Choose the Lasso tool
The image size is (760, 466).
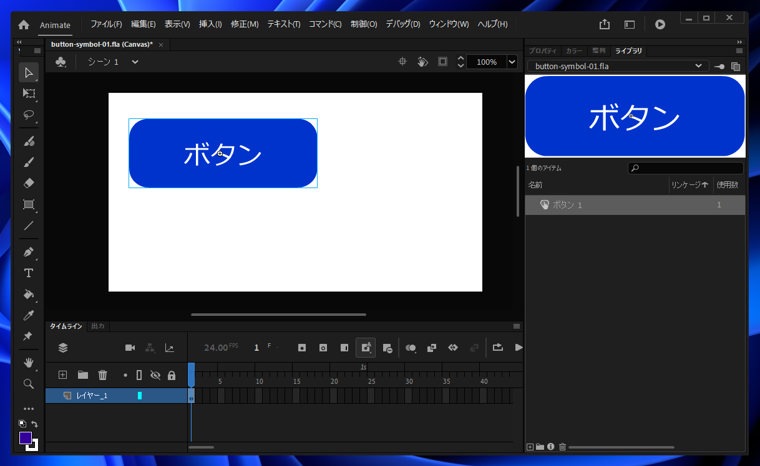29,115
